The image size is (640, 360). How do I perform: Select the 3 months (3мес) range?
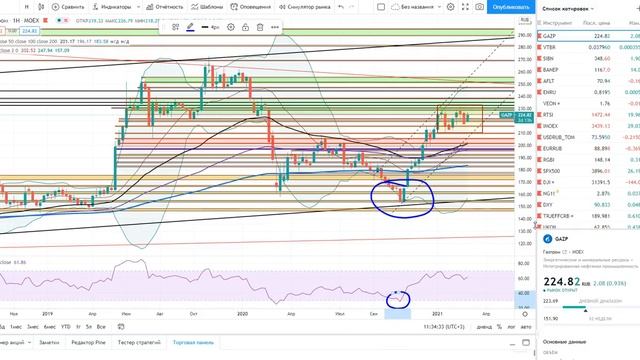tap(33, 327)
